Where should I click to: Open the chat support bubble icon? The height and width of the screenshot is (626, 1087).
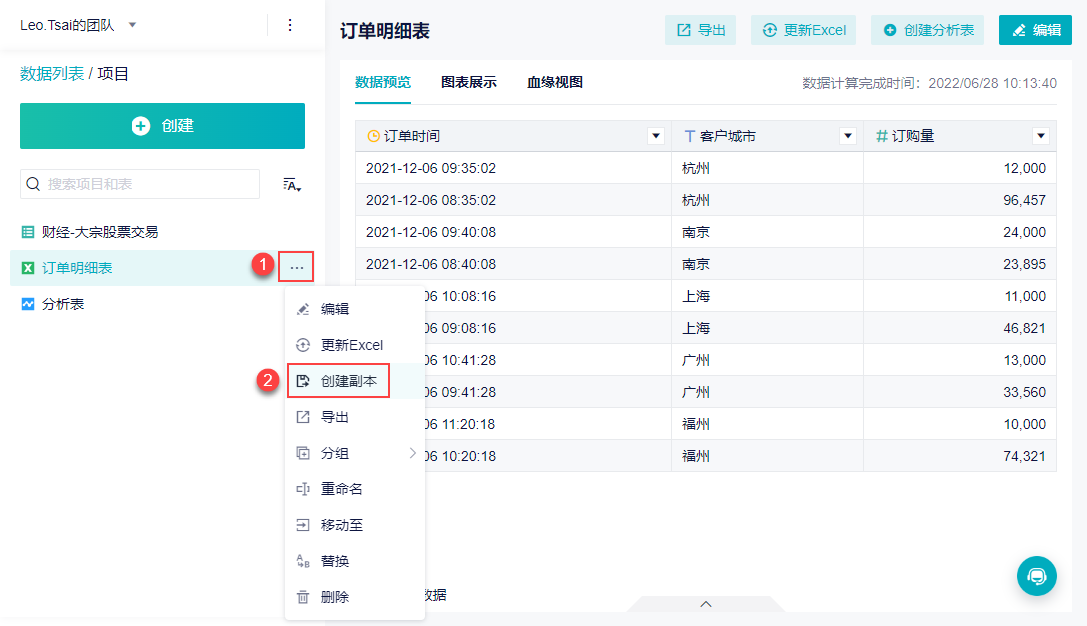point(1037,576)
